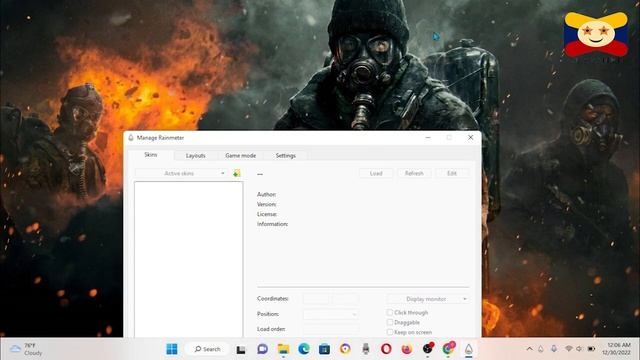Click the Rainmeter drop icon in system tray
The width and height of the screenshot is (640, 360).
(x=541, y=349)
